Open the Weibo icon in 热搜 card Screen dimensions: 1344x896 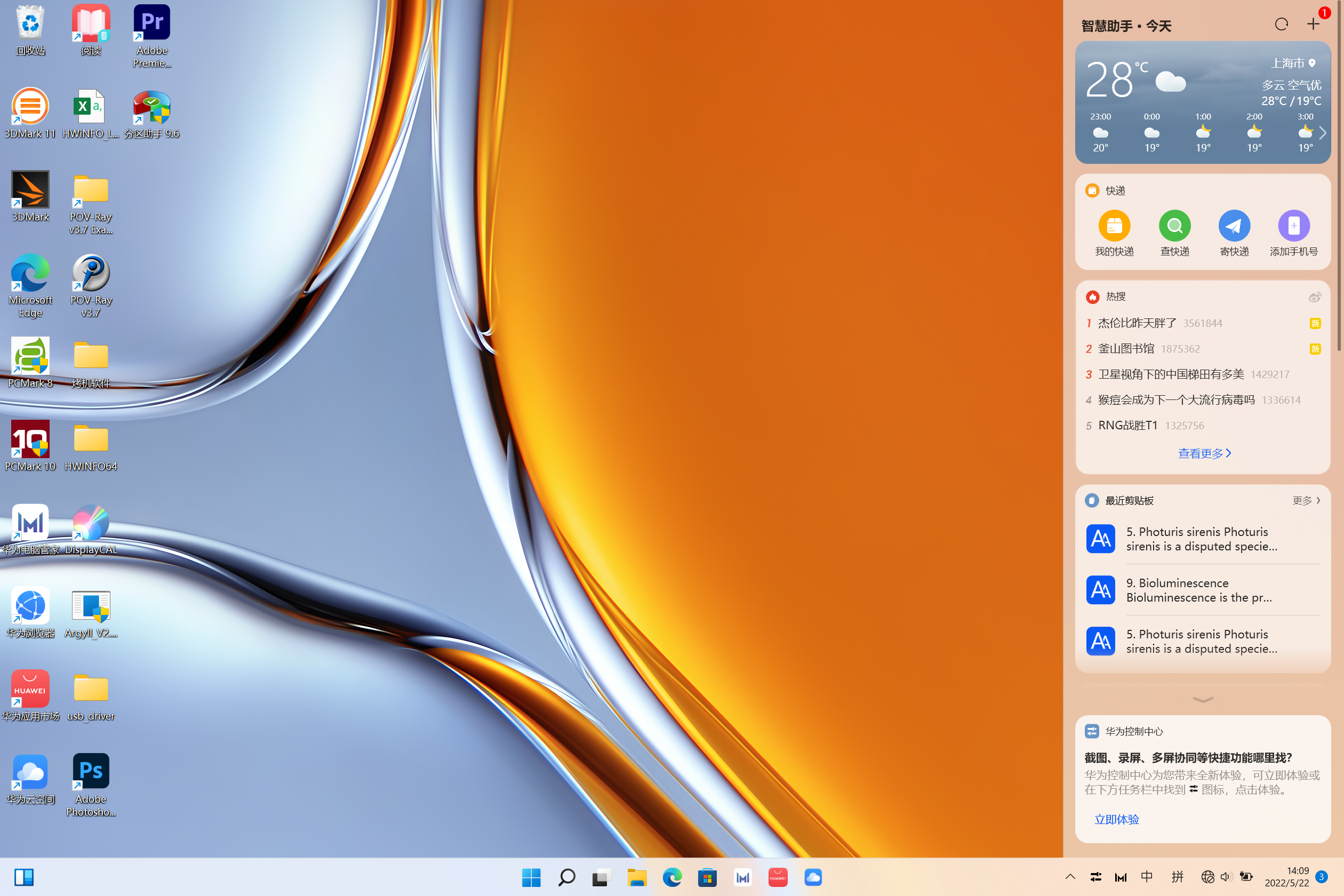click(x=1314, y=297)
